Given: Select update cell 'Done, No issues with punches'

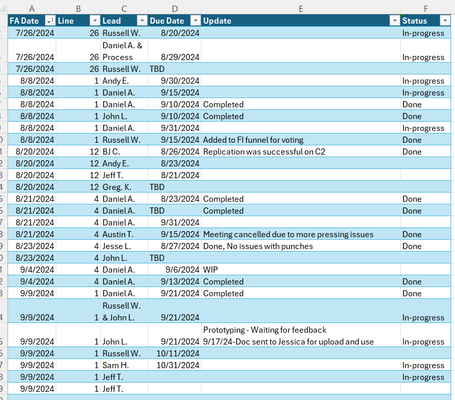Looking at the screenshot, I should [301, 246].
